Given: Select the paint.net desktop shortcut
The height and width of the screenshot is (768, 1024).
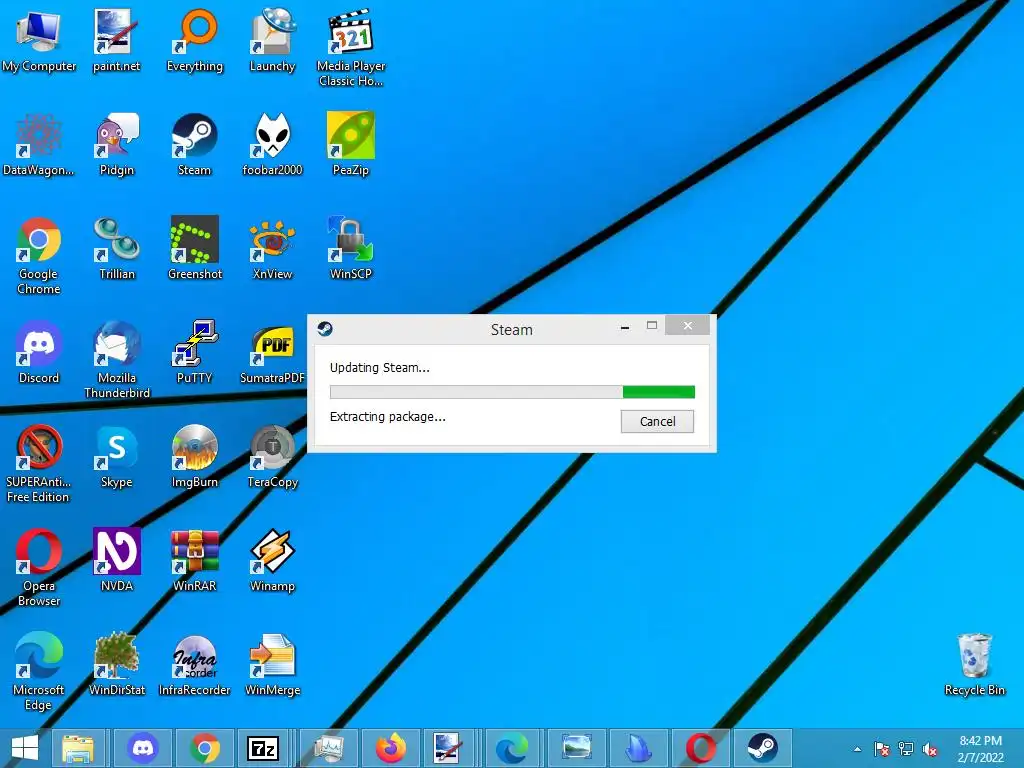Looking at the screenshot, I should [x=116, y=41].
